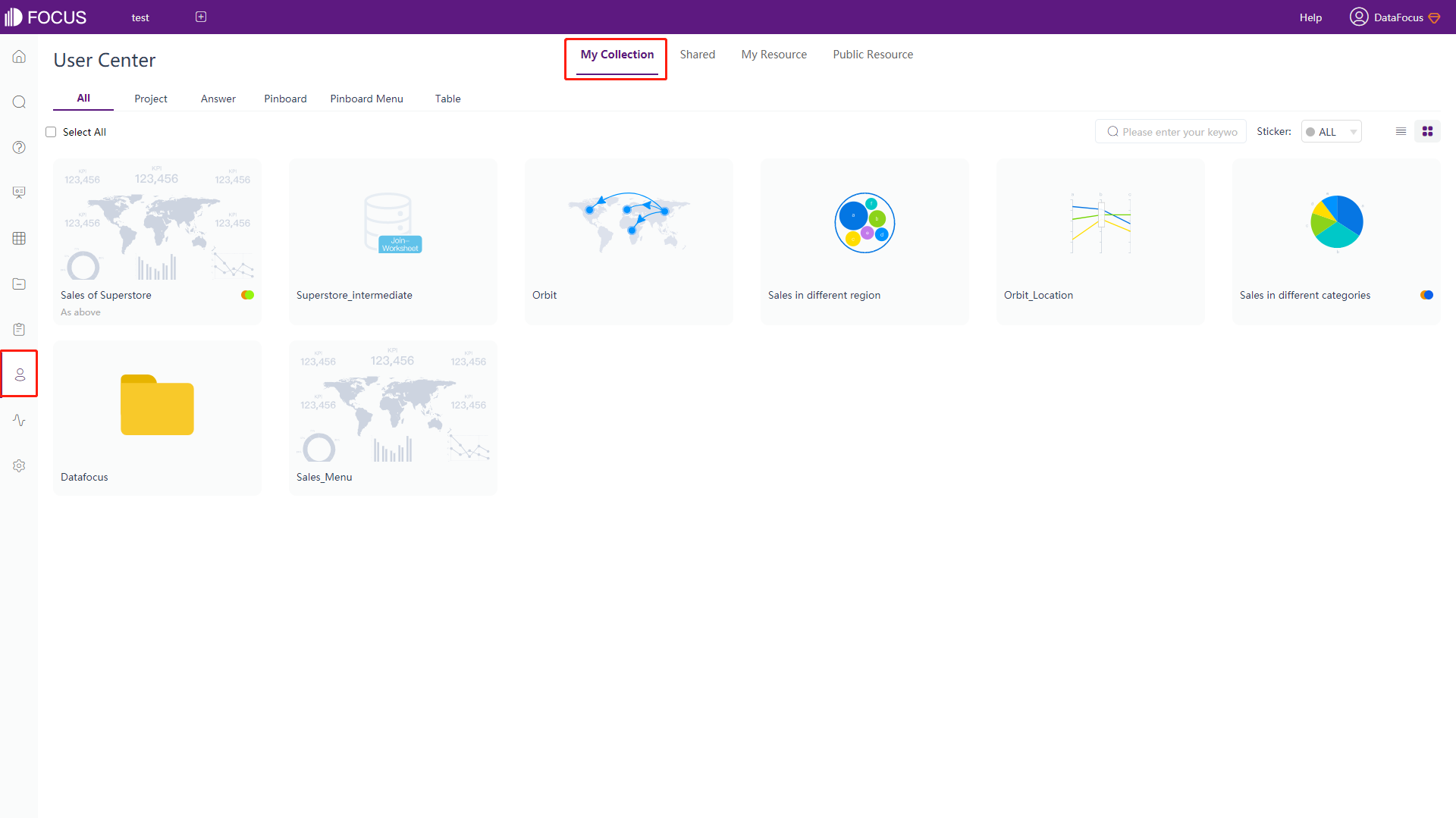Filter by Answer category tab
Screen dimensions: 1456x818
click(x=218, y=99)
